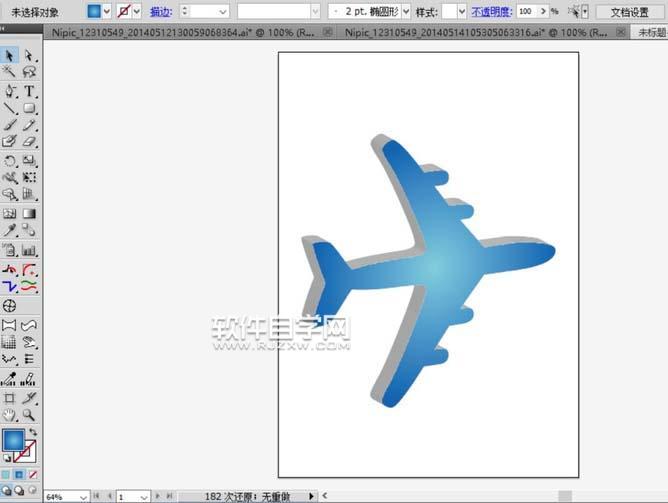
Task: Open the 样式 graphic style dropdown
Action: 461,11
